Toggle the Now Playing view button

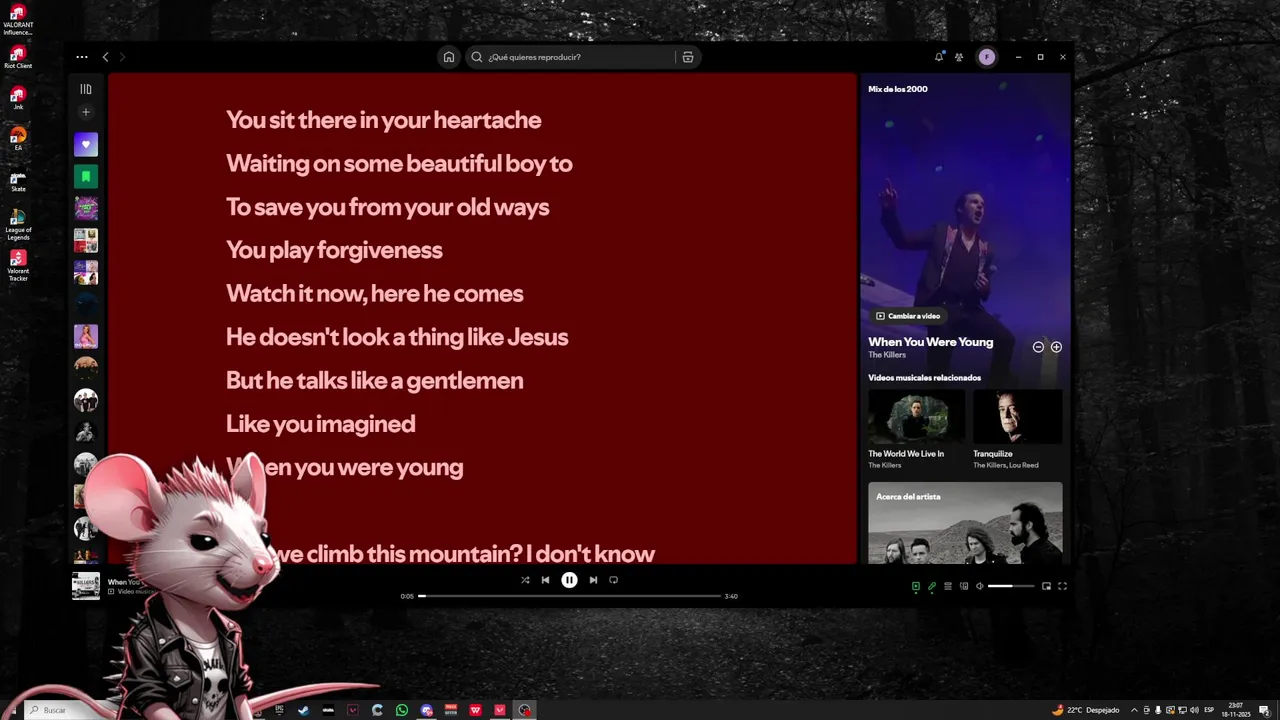(915, 586)
